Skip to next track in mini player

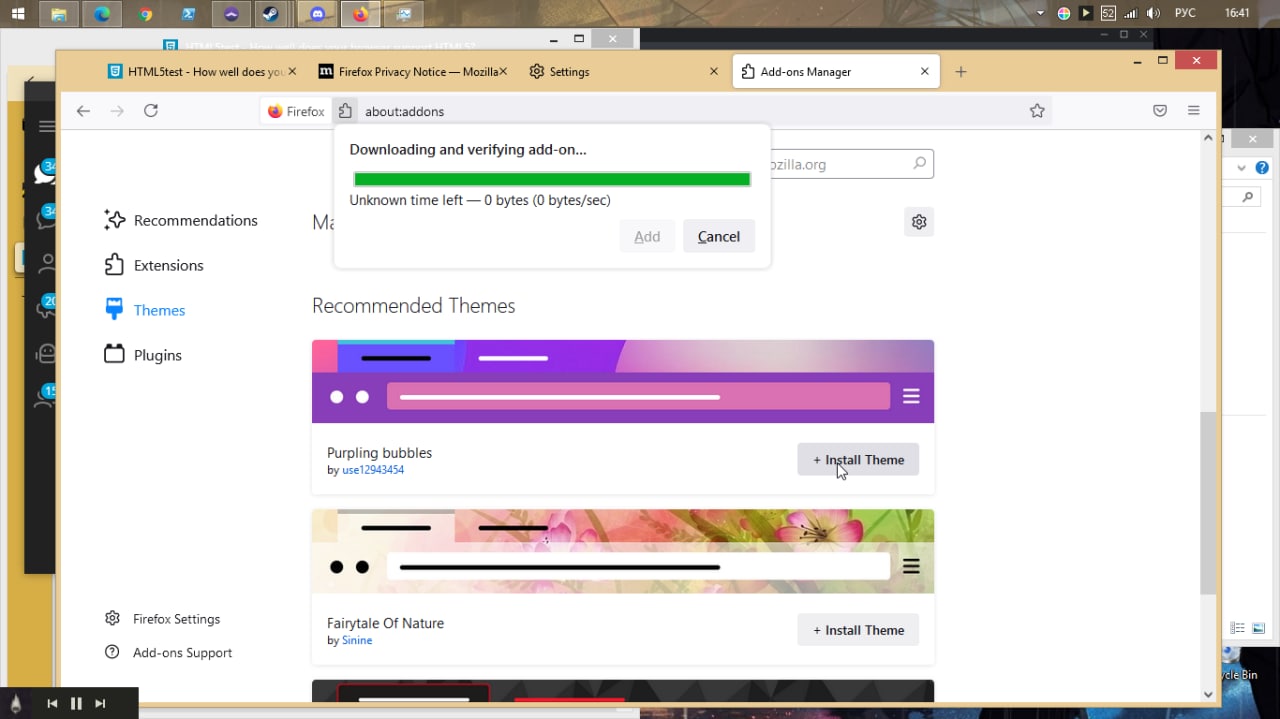point(100,704)
